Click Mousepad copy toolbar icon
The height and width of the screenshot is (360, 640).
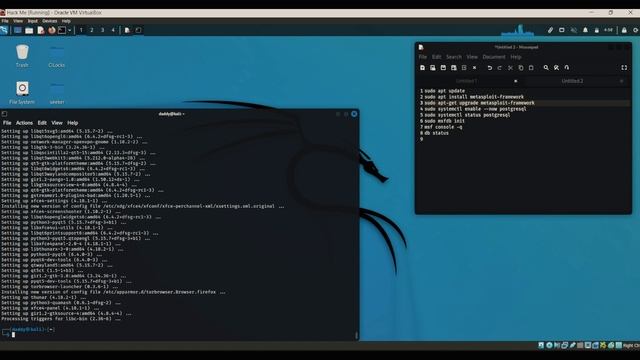point(521,68)
